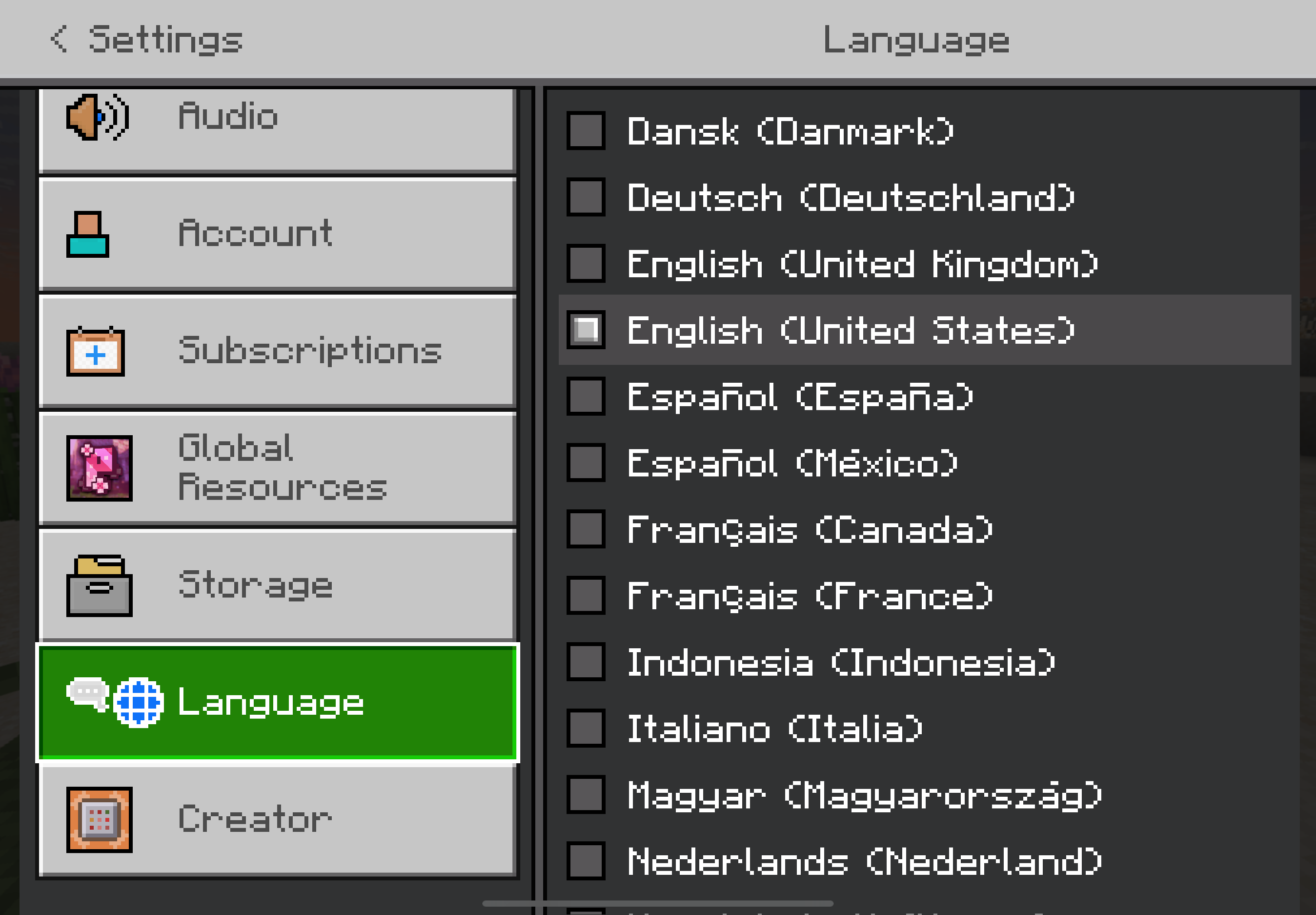Click the Storage filing box icon
Viewport: 1316px width, 915px height.
(99, 585)
